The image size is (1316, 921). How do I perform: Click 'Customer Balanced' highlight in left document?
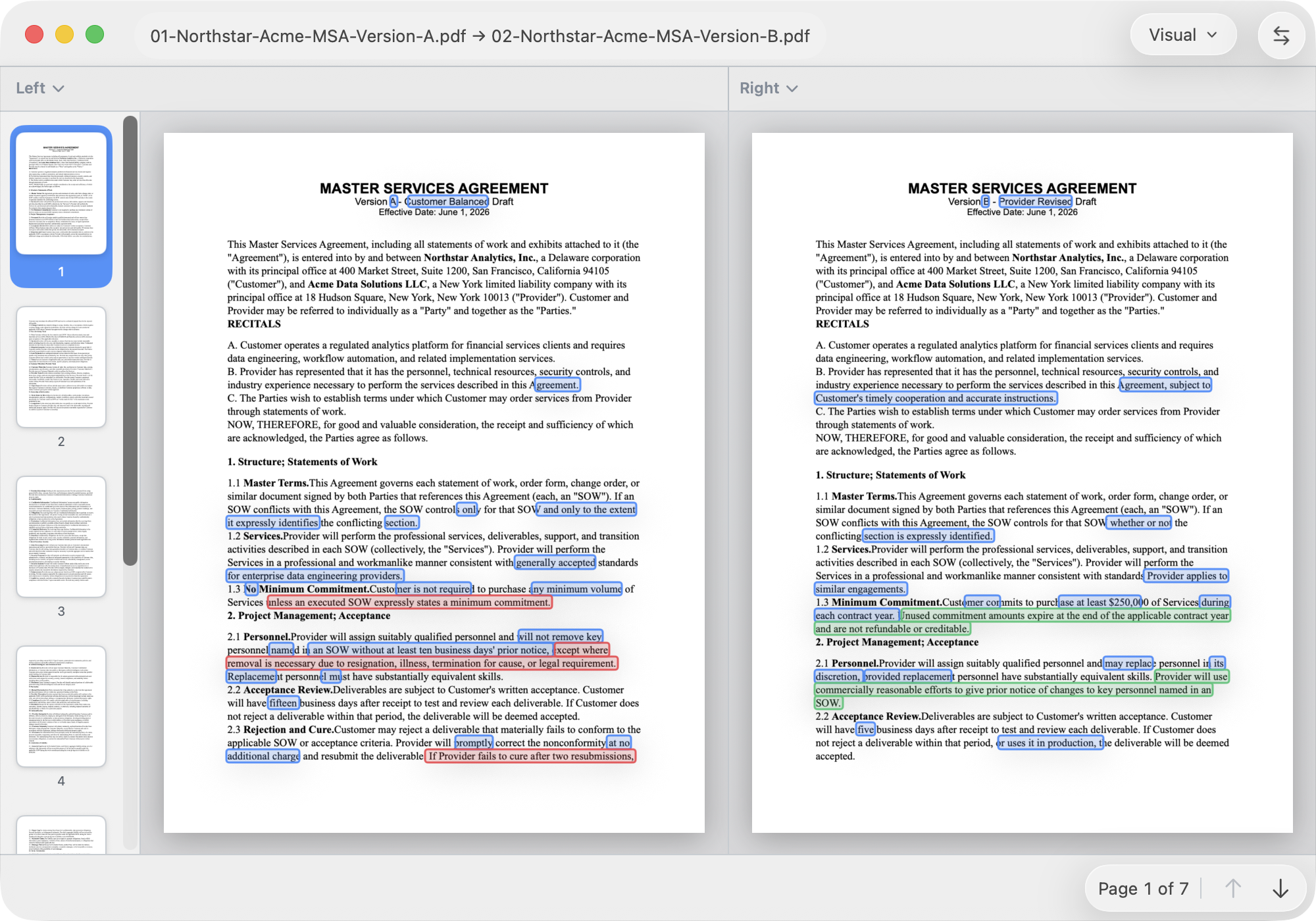pyautogui.click(x=446, y=201)
